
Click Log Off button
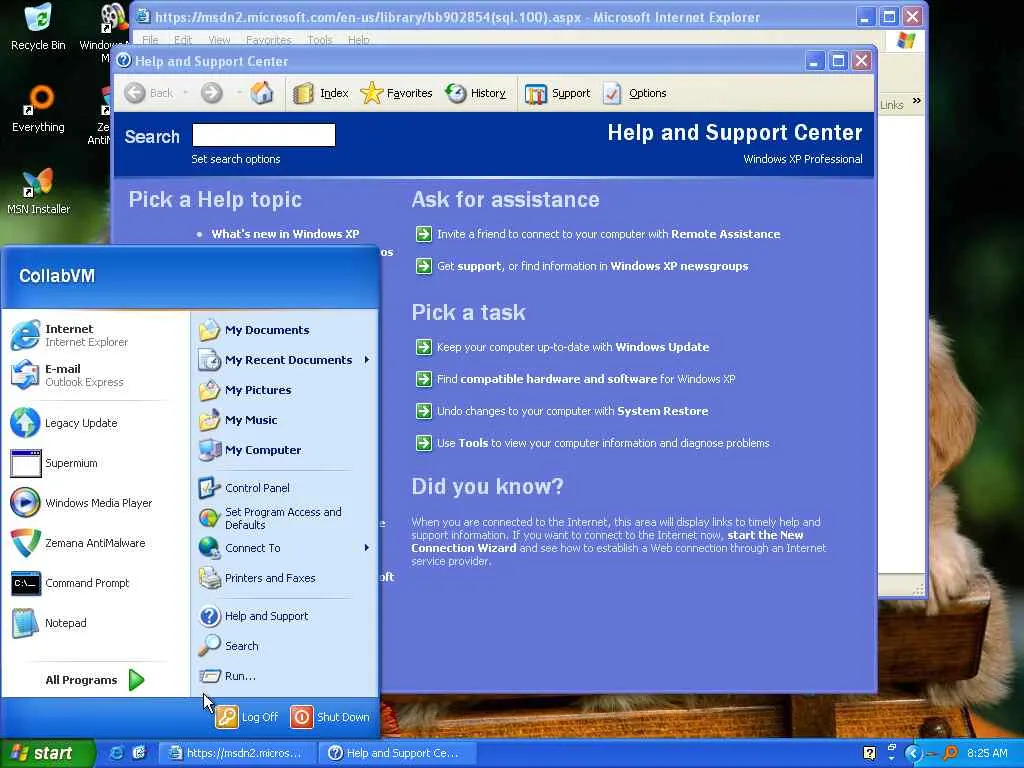(247, 717)
